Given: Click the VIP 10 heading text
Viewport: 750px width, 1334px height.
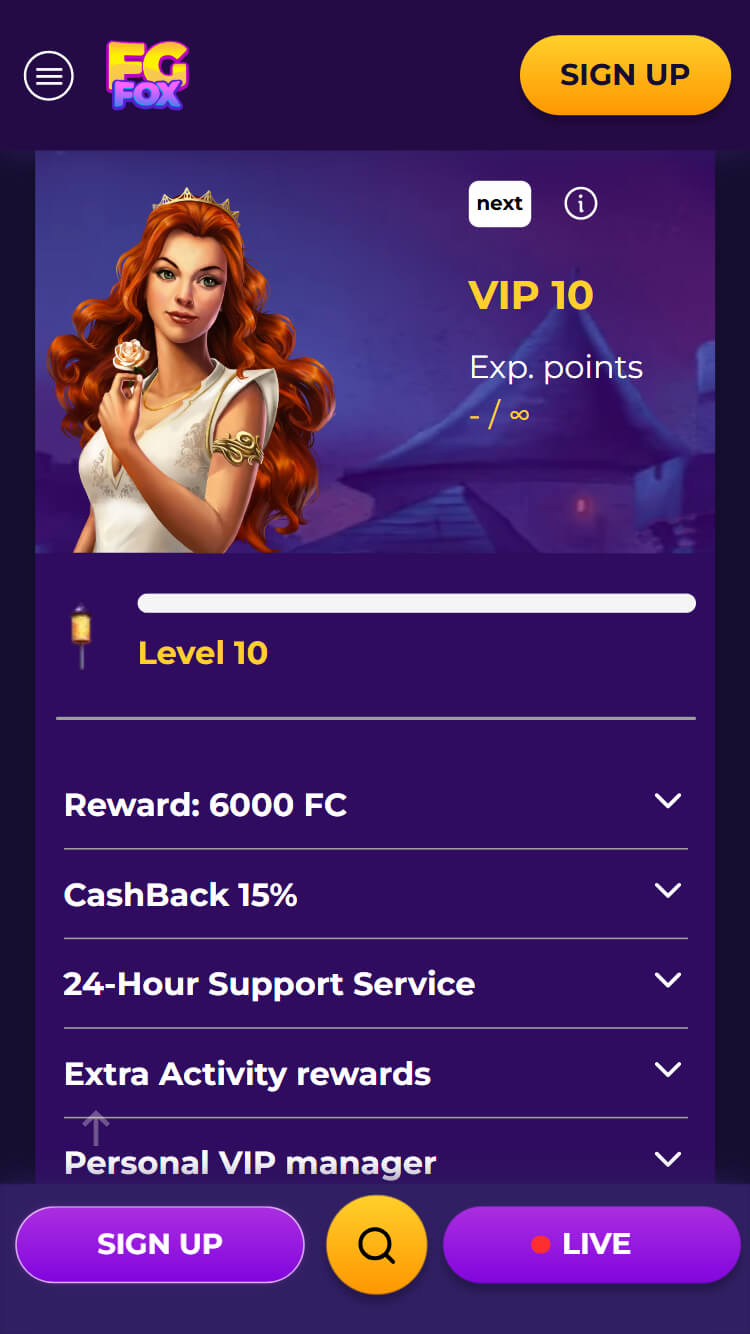Looking at the screenshot, I should [531, 295].
